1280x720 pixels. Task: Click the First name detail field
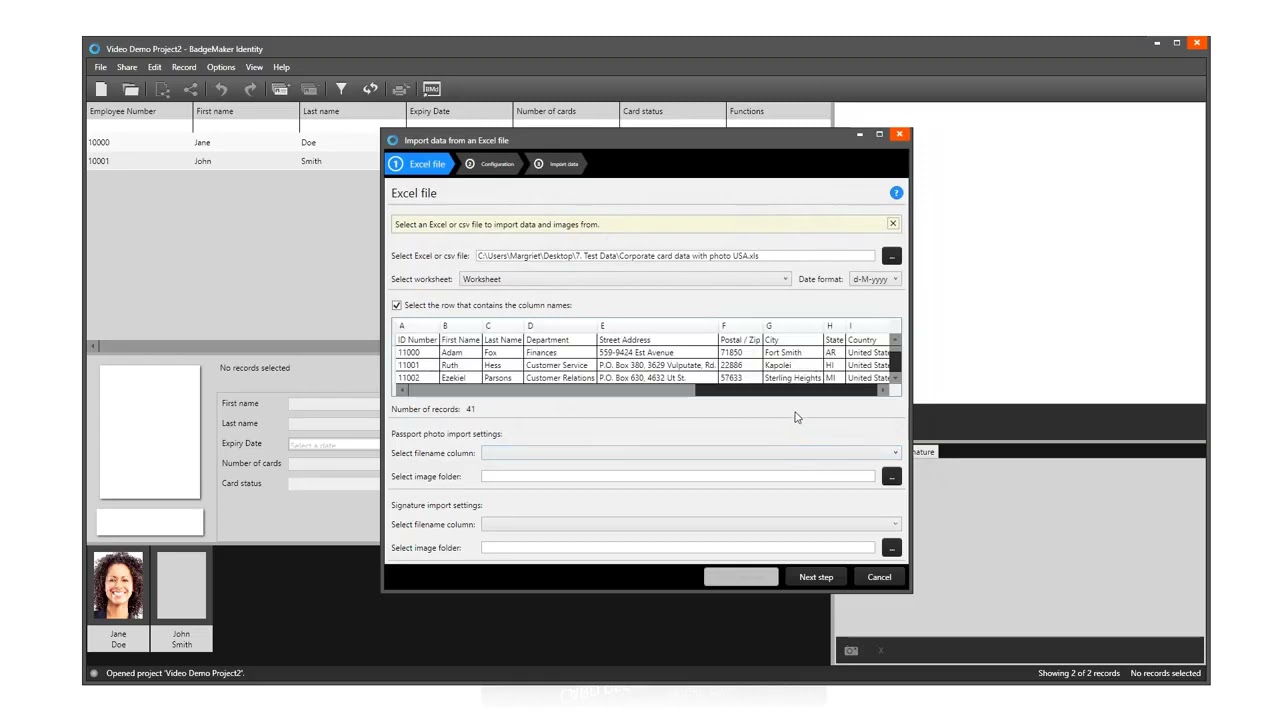click(335, 404)
